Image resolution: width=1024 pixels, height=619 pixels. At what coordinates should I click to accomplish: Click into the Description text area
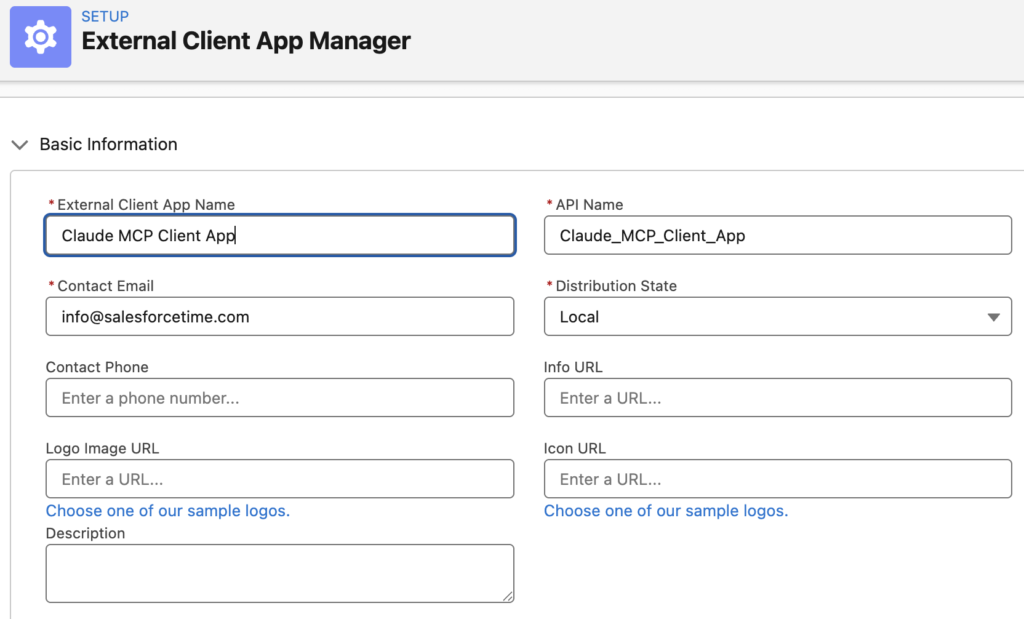coord(280,573)
